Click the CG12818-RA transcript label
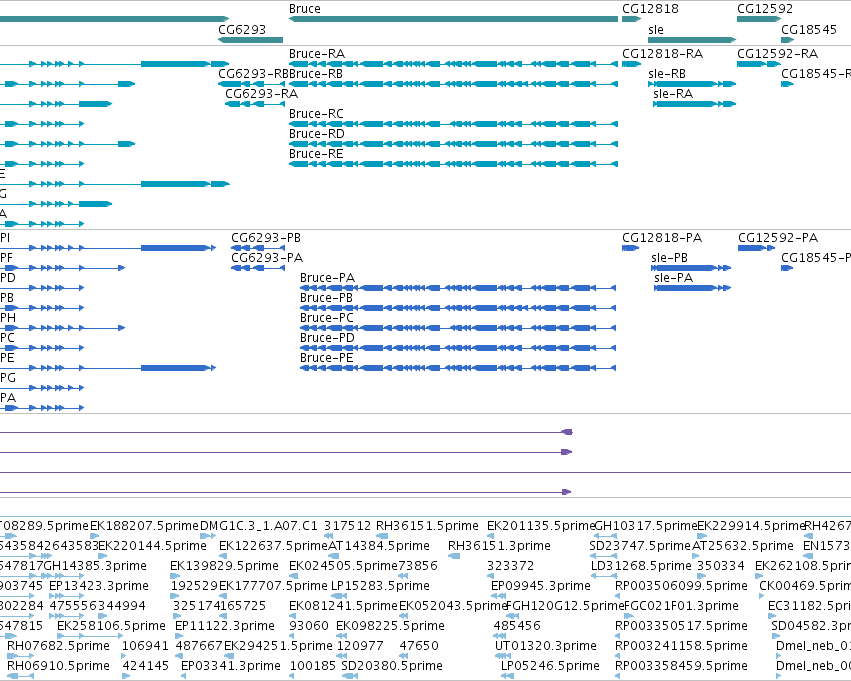This screenshot has width=851, height=681. point(663,54)
